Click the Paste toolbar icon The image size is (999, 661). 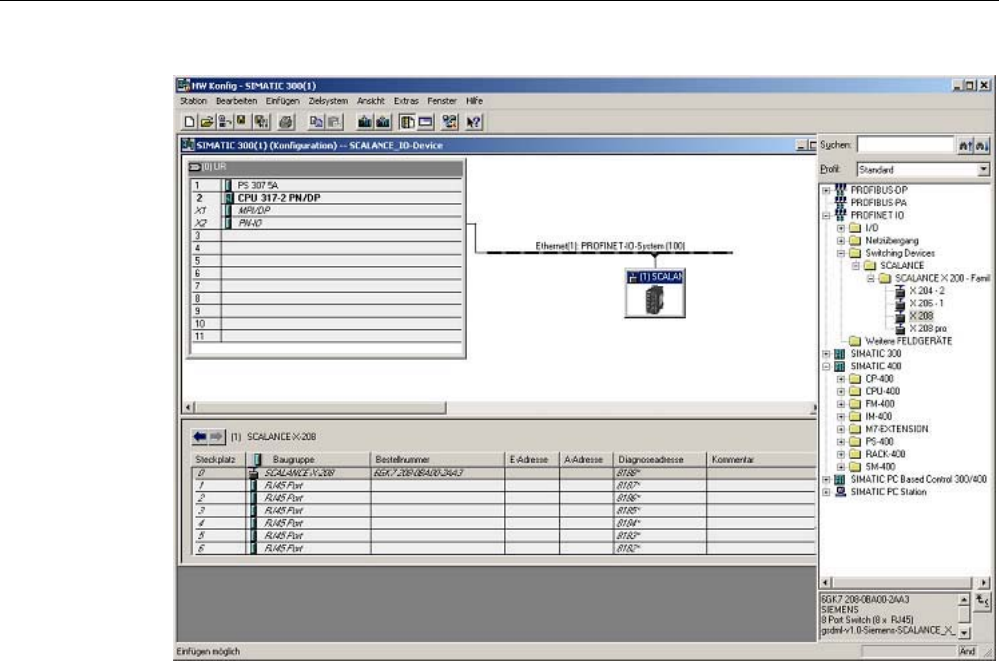(x=334, y=122)
